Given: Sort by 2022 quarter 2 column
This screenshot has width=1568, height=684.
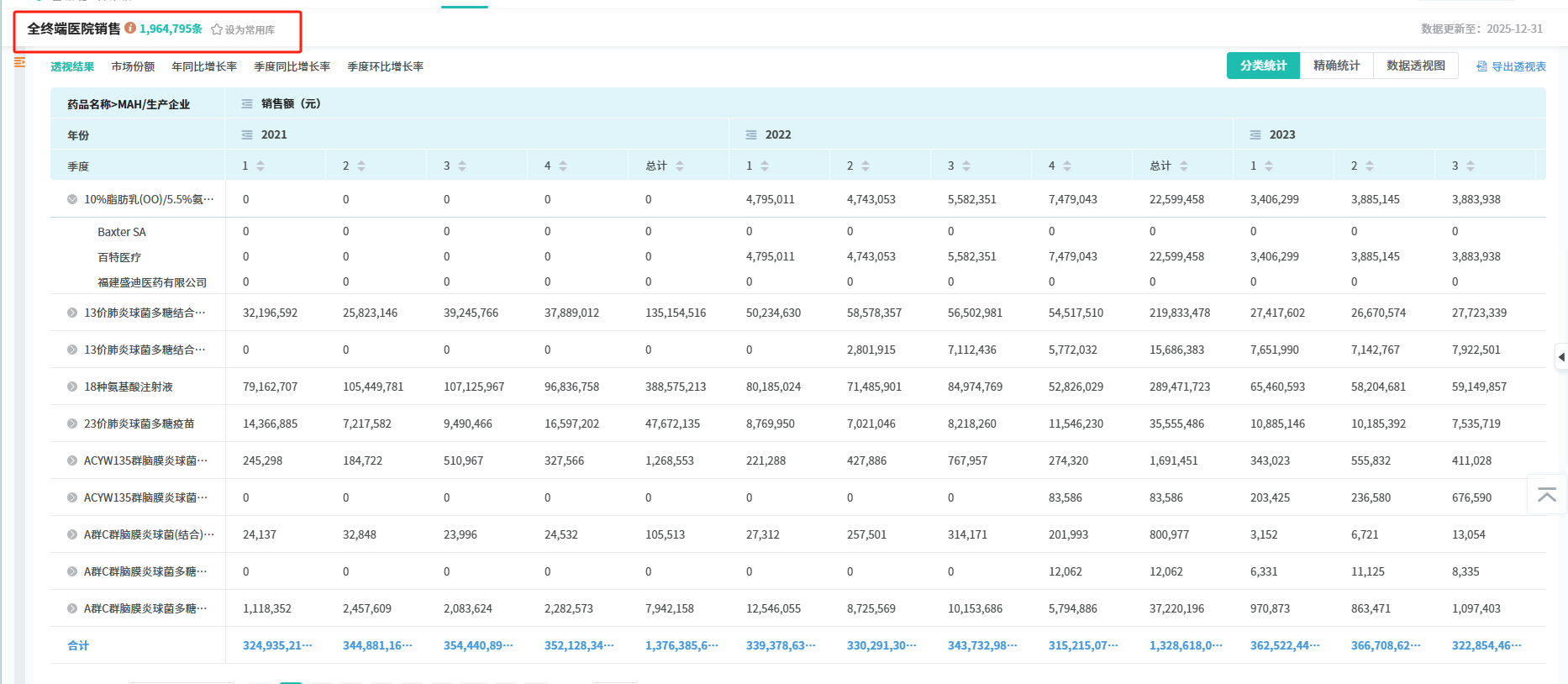Looking at the screenshot, I should pyautogui.click(x=866, y=166).
